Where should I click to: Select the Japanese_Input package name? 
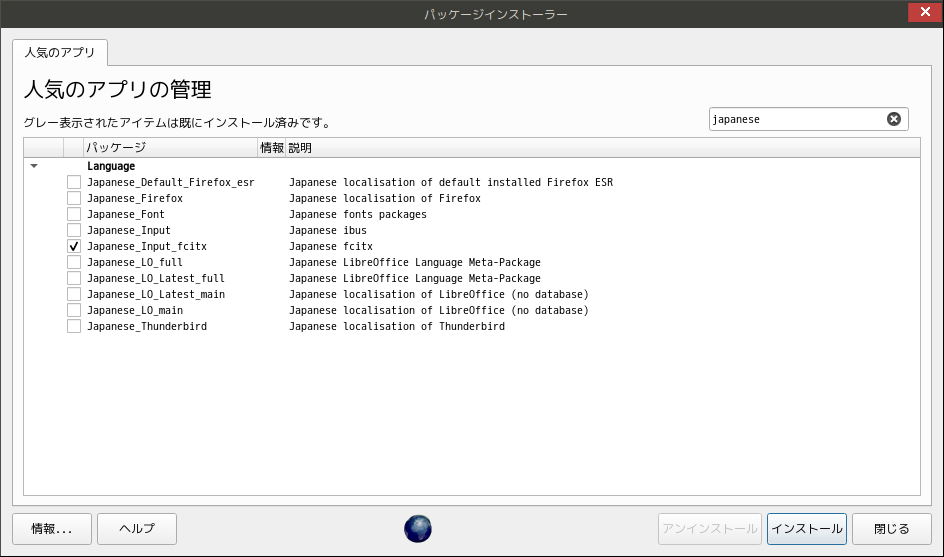(x=129, y=230)
